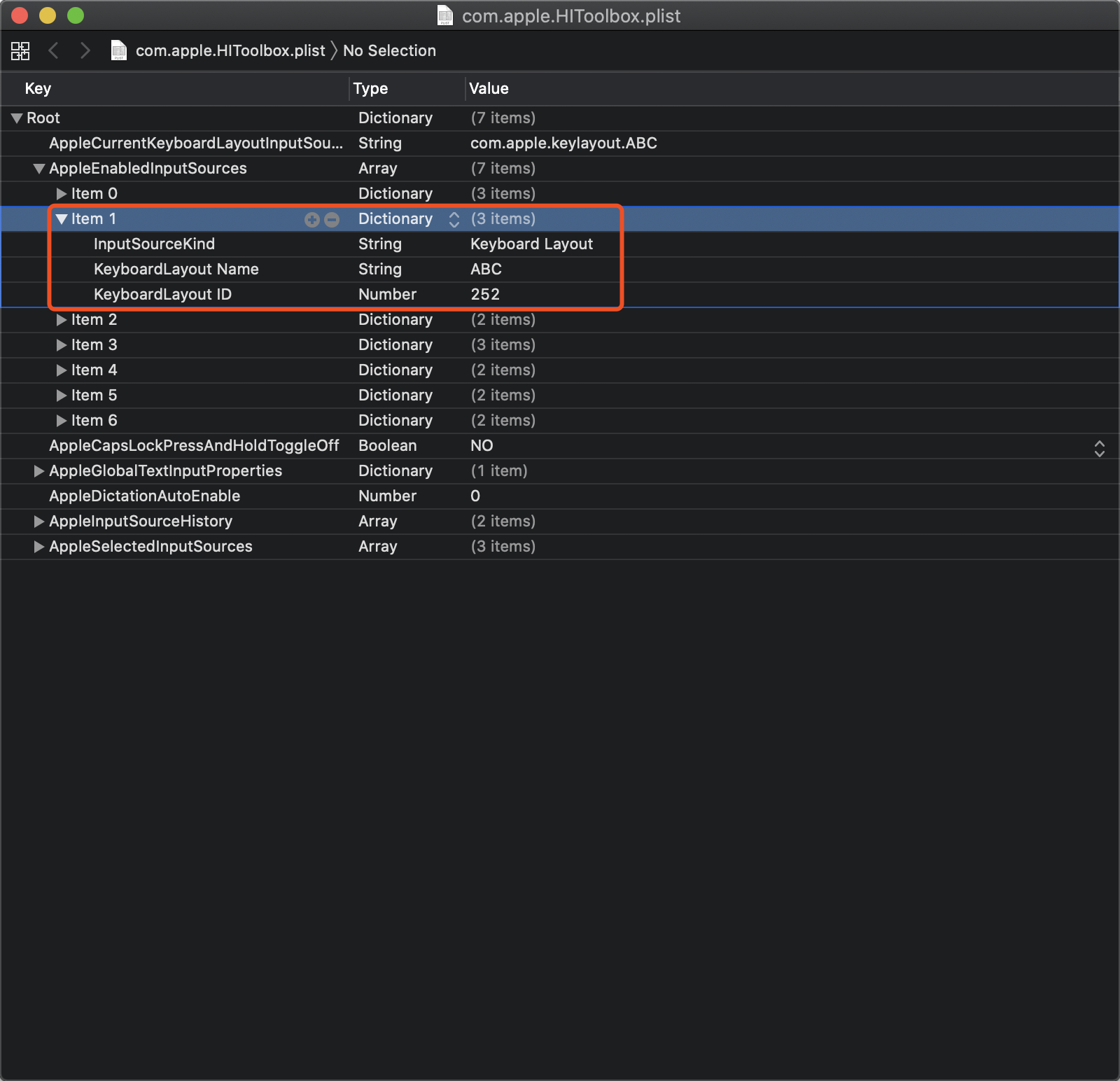Open AppleCapsLockPressAndHoldToggleOff boolean value stepper
The image size is (1120, 1081).
[1100, 449]
